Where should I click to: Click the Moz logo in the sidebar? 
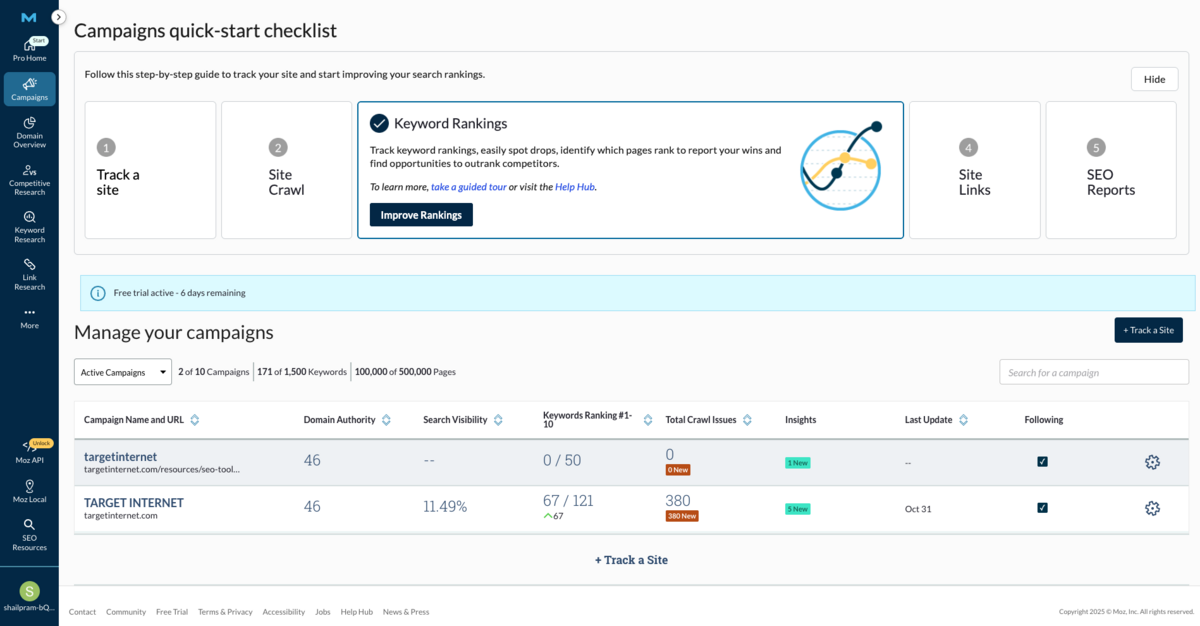click(x=29, y=17)
